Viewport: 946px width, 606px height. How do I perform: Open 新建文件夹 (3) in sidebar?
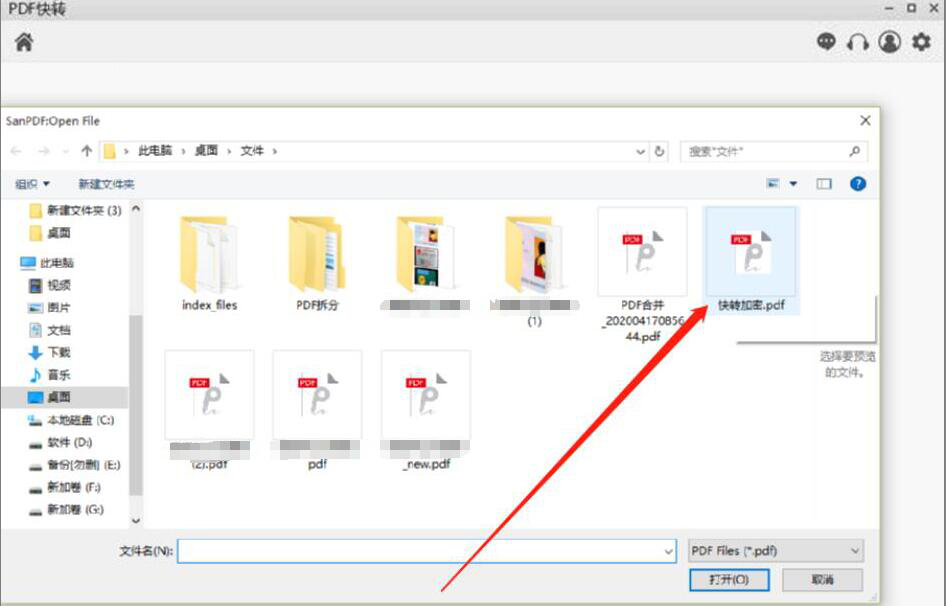pyautogui.click(x=75, y=210)
